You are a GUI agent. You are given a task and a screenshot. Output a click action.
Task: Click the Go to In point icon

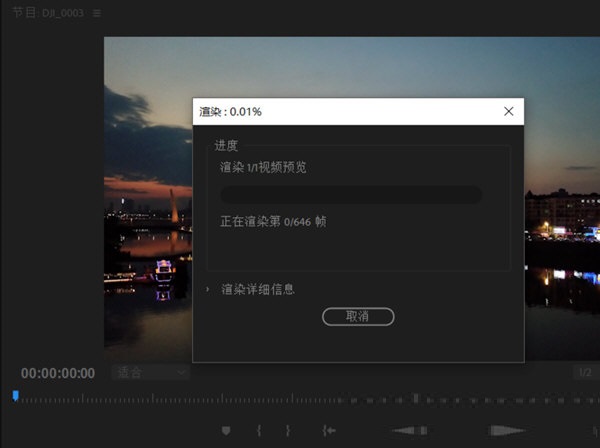point(328,430)
